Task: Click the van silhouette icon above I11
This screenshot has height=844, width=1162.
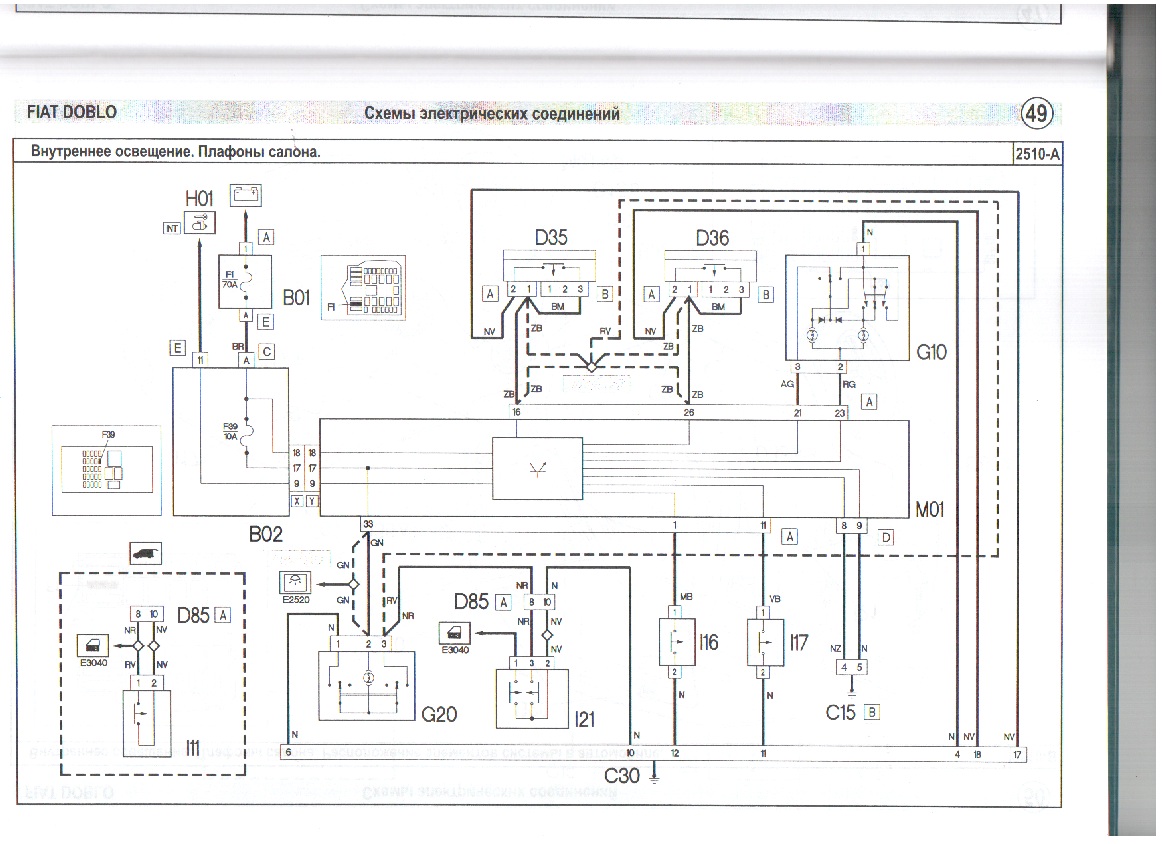Action: (x=146, y=553)
